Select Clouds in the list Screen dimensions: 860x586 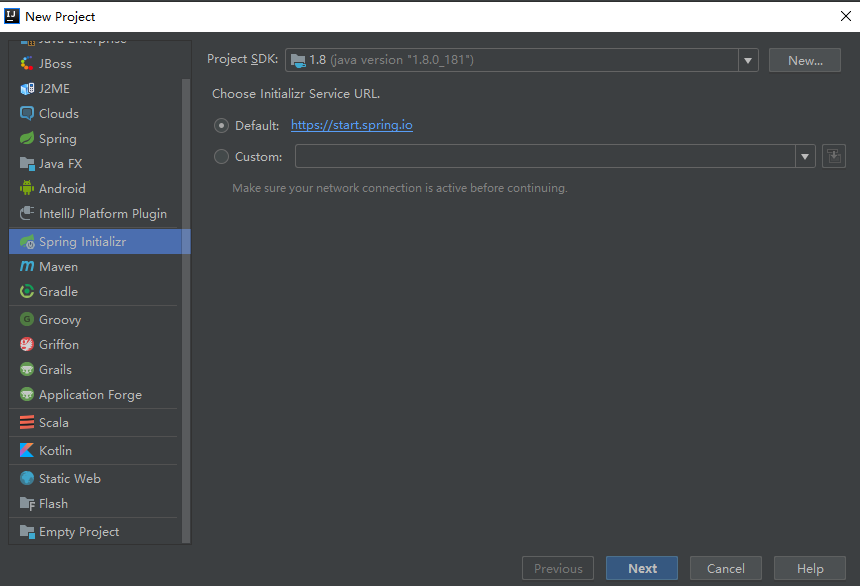point(95,114)
